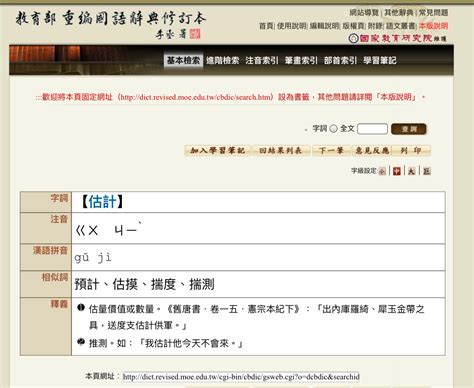Focus the search text input box
Image resolution: width=474 pixels, height=388 pixels.
click(372, 129)
